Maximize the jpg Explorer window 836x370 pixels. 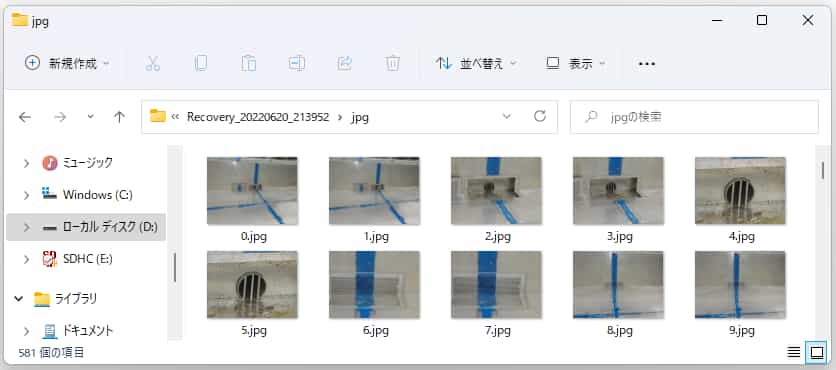762,20
